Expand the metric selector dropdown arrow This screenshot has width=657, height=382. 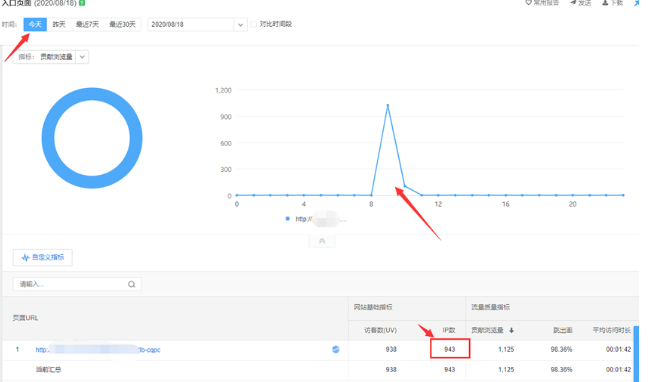click(x=82, y=57)
